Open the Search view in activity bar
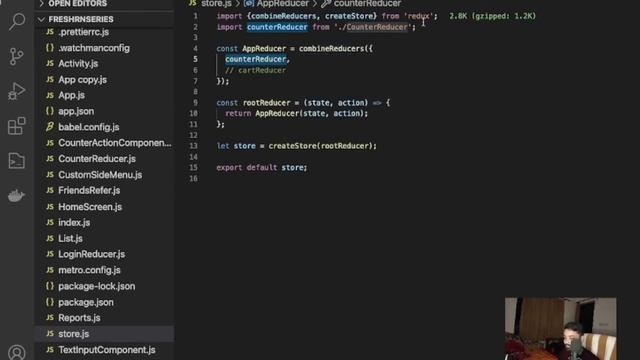This screenshot has width=640, height=360. click(x=17, y=21)
